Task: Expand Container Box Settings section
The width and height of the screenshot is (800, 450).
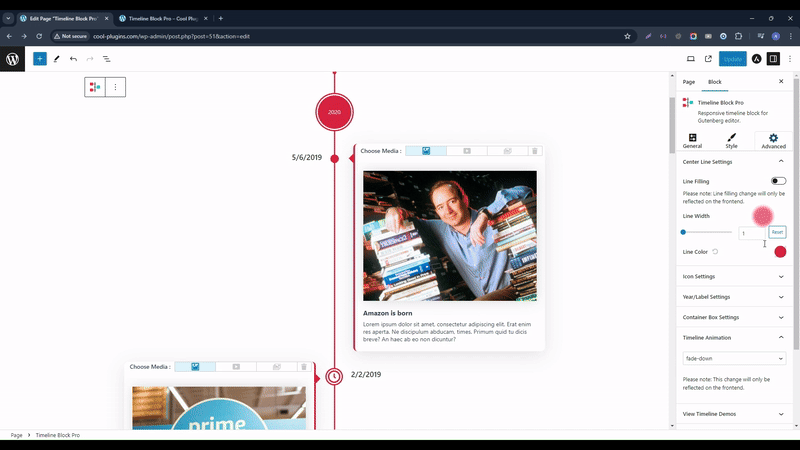Action: 733,317
